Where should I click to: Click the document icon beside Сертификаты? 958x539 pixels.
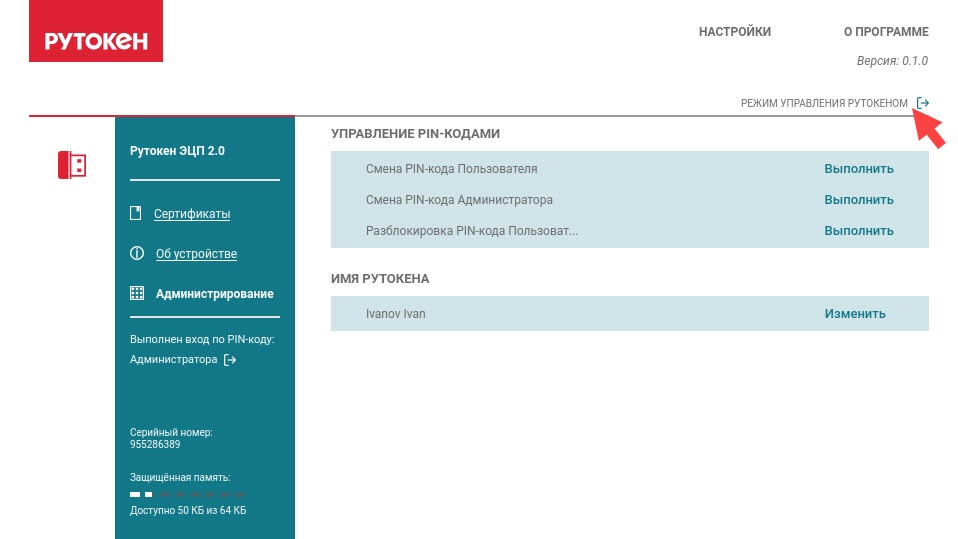click(136, 214)
